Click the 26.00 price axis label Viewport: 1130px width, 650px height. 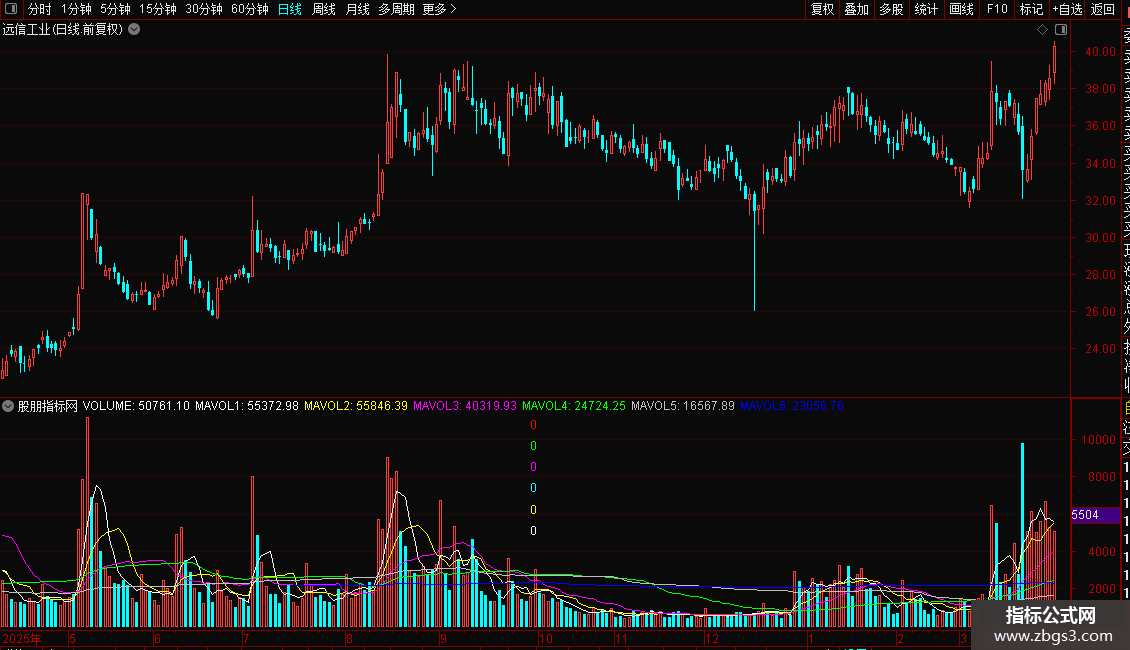coord(1100,312)
